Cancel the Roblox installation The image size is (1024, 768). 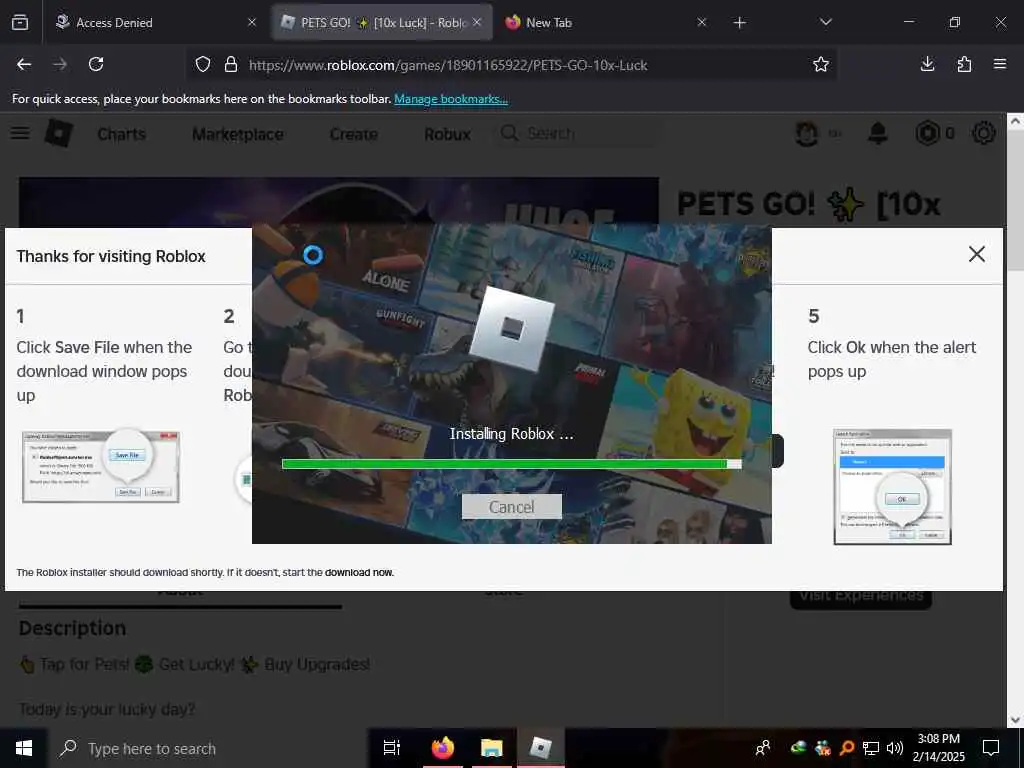511,507
